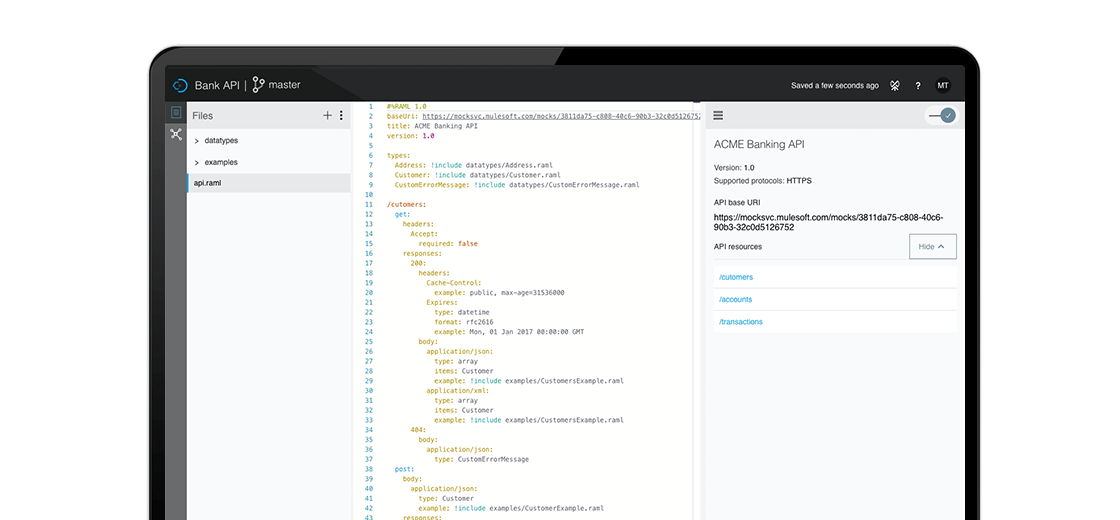This screenshot has height=520, width=1120.
Task: Hide the API resources list
Action: click(x=932, y=246)
